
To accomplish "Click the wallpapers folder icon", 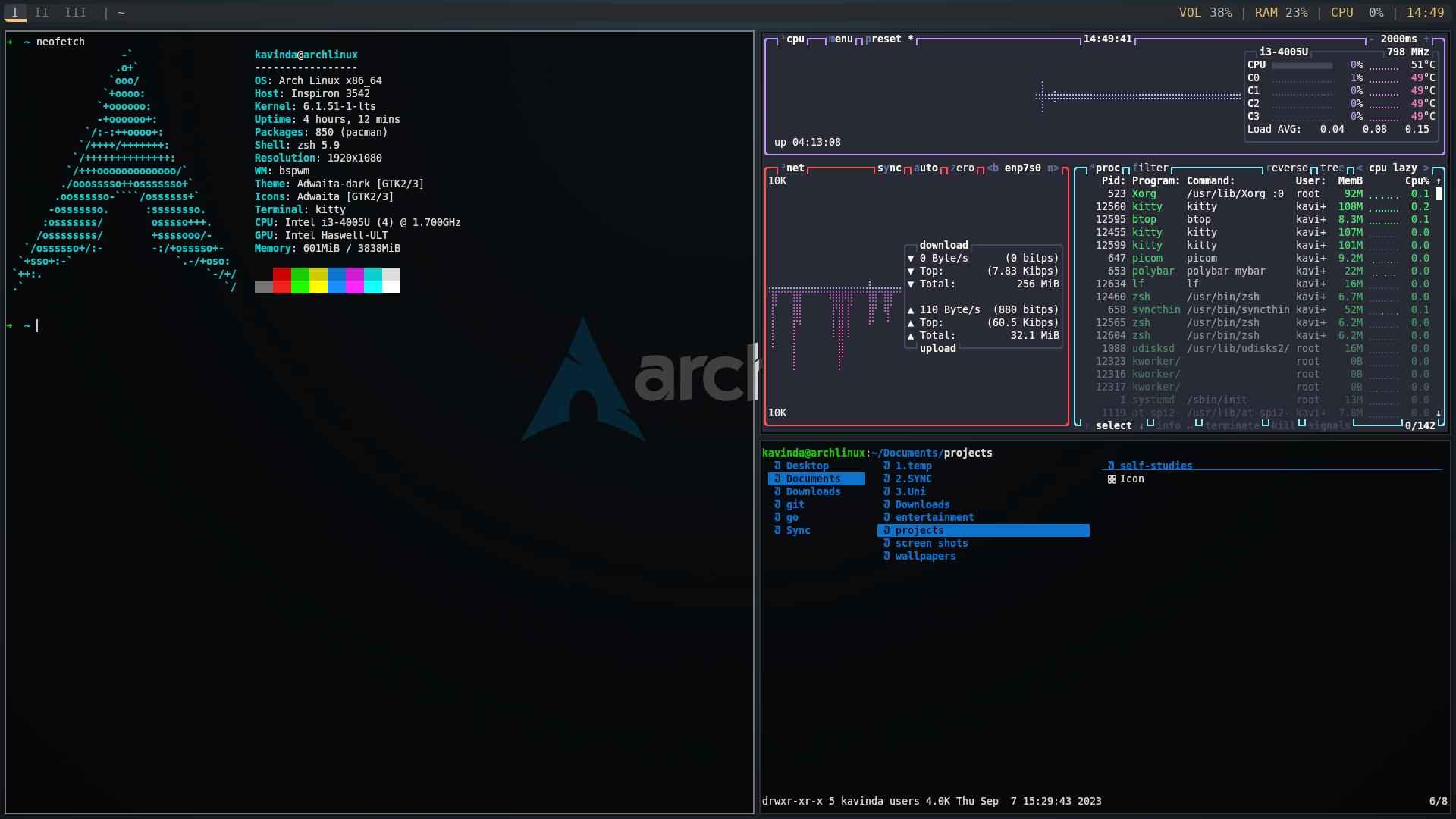I will [886, 557].
